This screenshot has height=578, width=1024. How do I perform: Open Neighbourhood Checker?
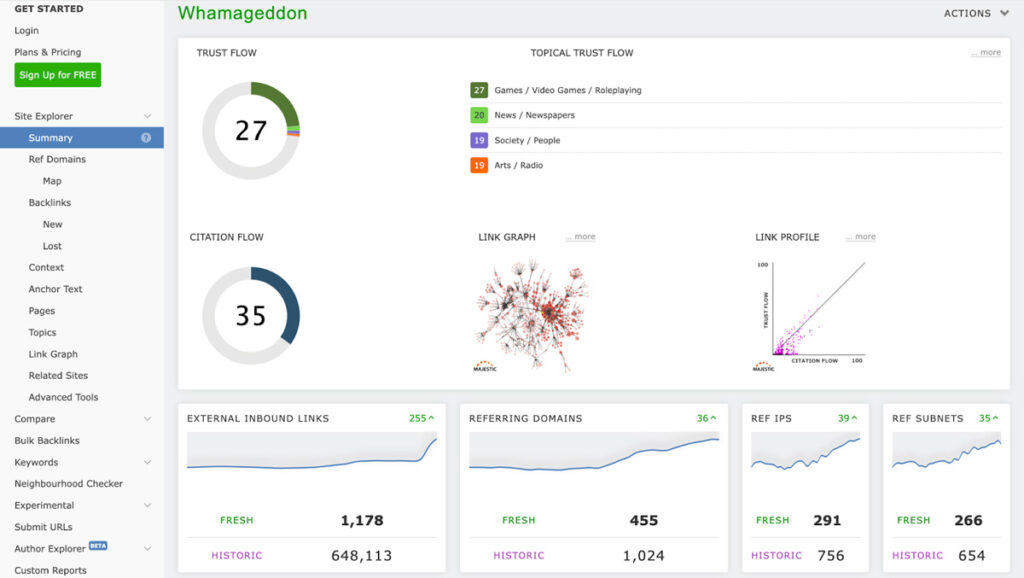69,484
